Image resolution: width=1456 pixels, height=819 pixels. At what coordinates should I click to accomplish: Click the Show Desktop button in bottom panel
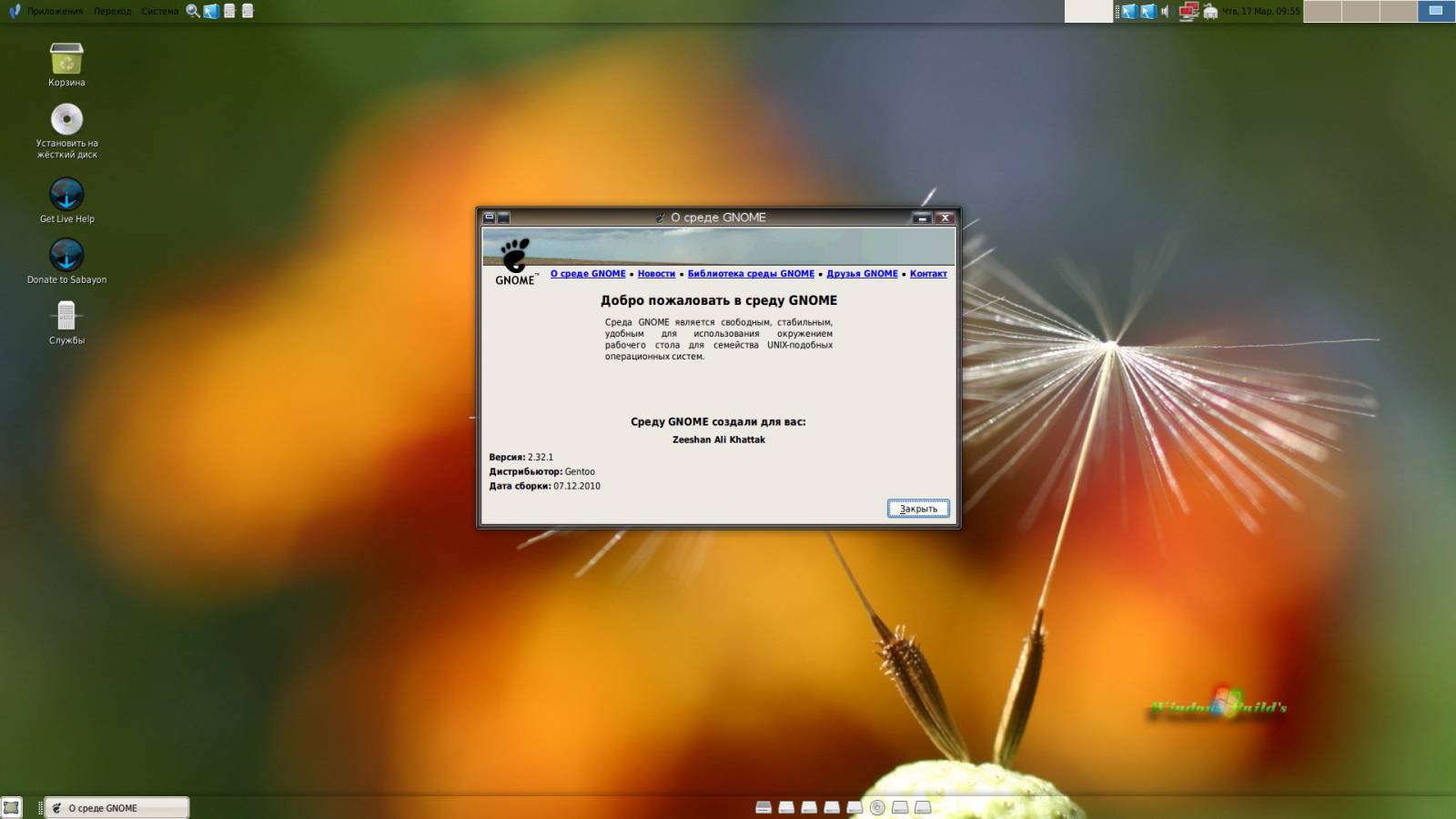point(11,807)
